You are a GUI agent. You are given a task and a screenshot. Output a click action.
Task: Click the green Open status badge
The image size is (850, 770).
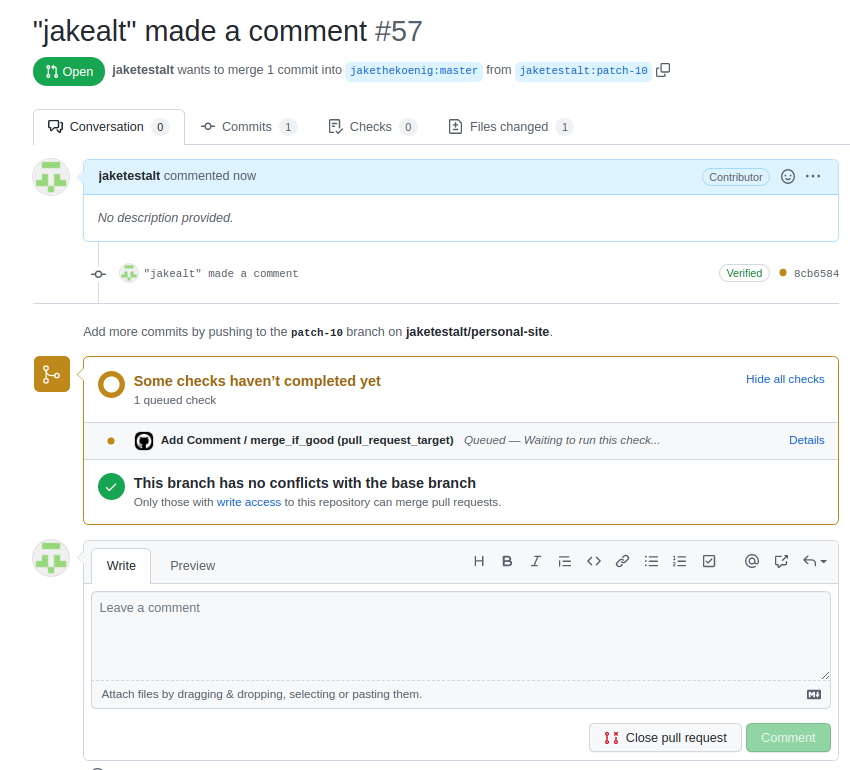(x=69, y=72)
